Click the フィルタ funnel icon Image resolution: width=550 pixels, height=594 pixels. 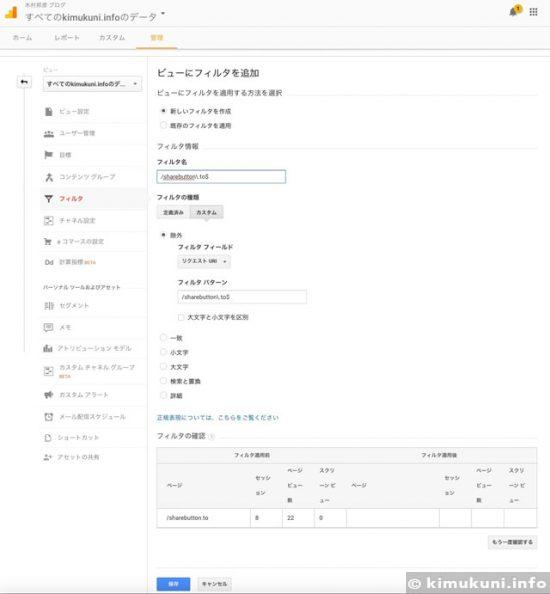click(48, 199)
